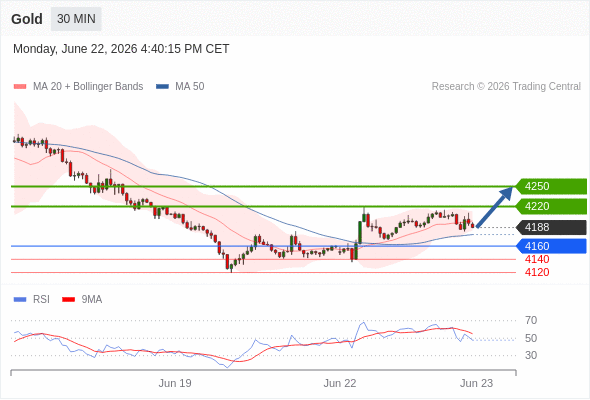Click the red 4120 support label

click(x=537, y=272)
